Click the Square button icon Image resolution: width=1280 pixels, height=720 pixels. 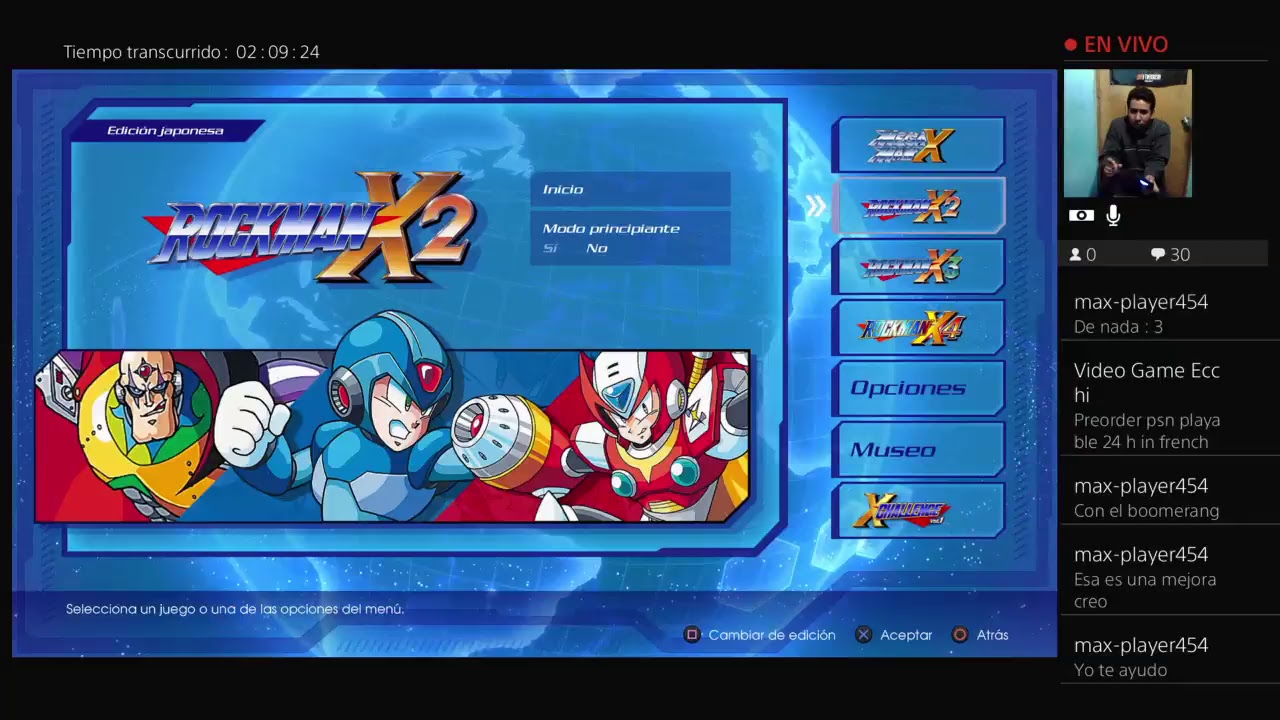coord(691,635)
